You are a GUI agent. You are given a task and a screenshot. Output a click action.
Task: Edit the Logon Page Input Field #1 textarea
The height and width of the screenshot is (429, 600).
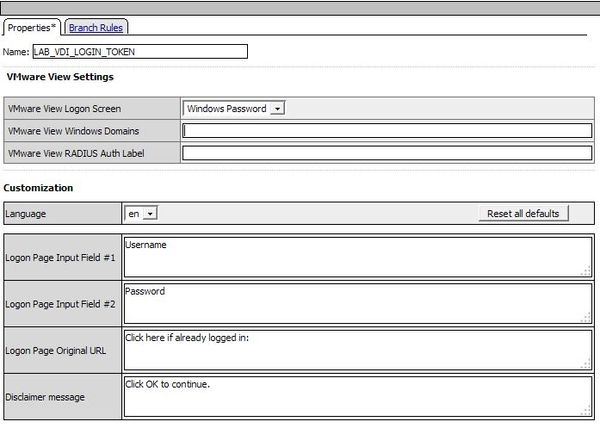pyautogui.click(x=358, y=257)
